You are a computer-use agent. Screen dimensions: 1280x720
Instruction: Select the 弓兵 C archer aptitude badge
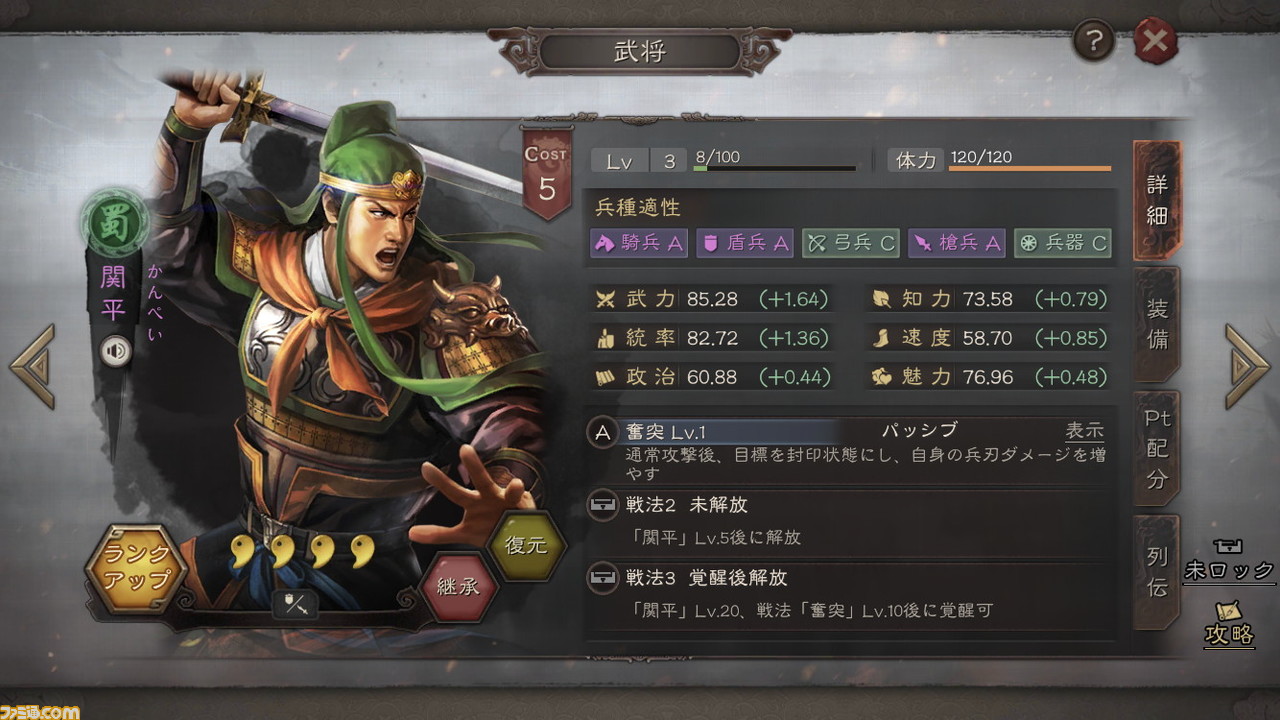click(x=851, y=243)
